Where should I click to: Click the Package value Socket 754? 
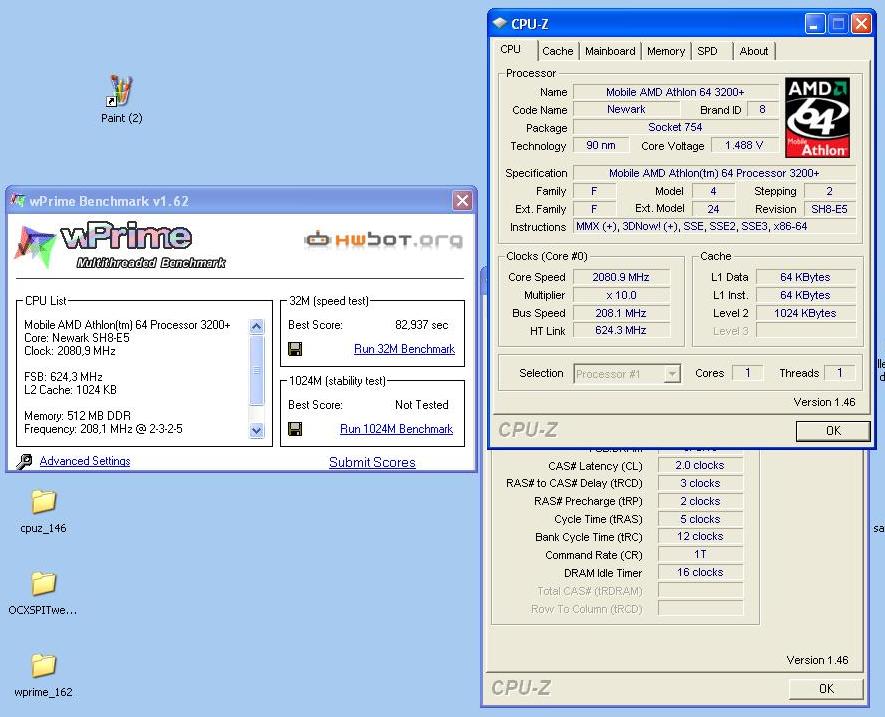point(675,128)
